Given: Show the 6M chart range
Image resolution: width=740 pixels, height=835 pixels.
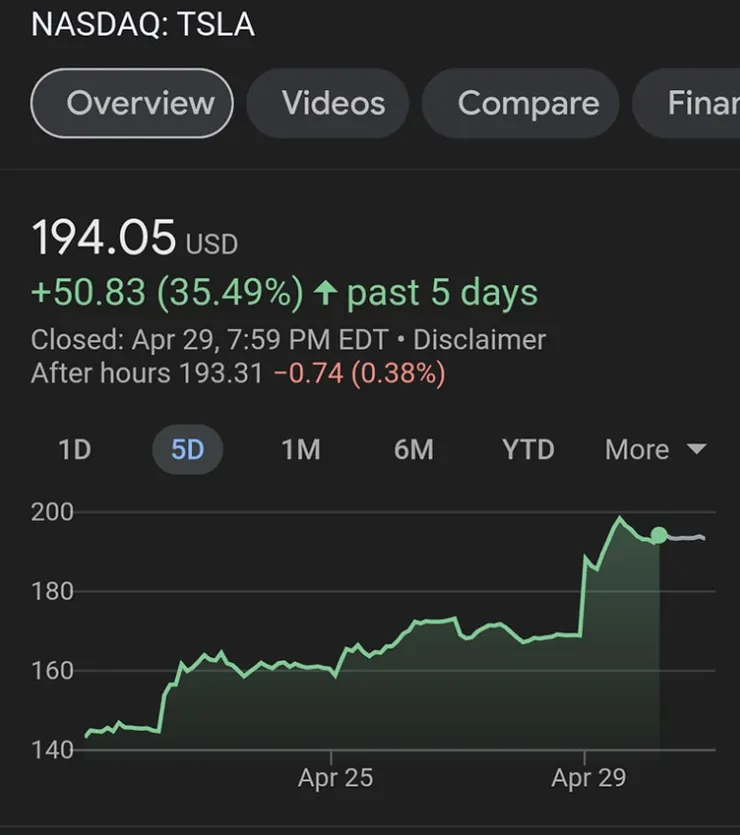Looking at the screenshot, I should coord(413,450).
